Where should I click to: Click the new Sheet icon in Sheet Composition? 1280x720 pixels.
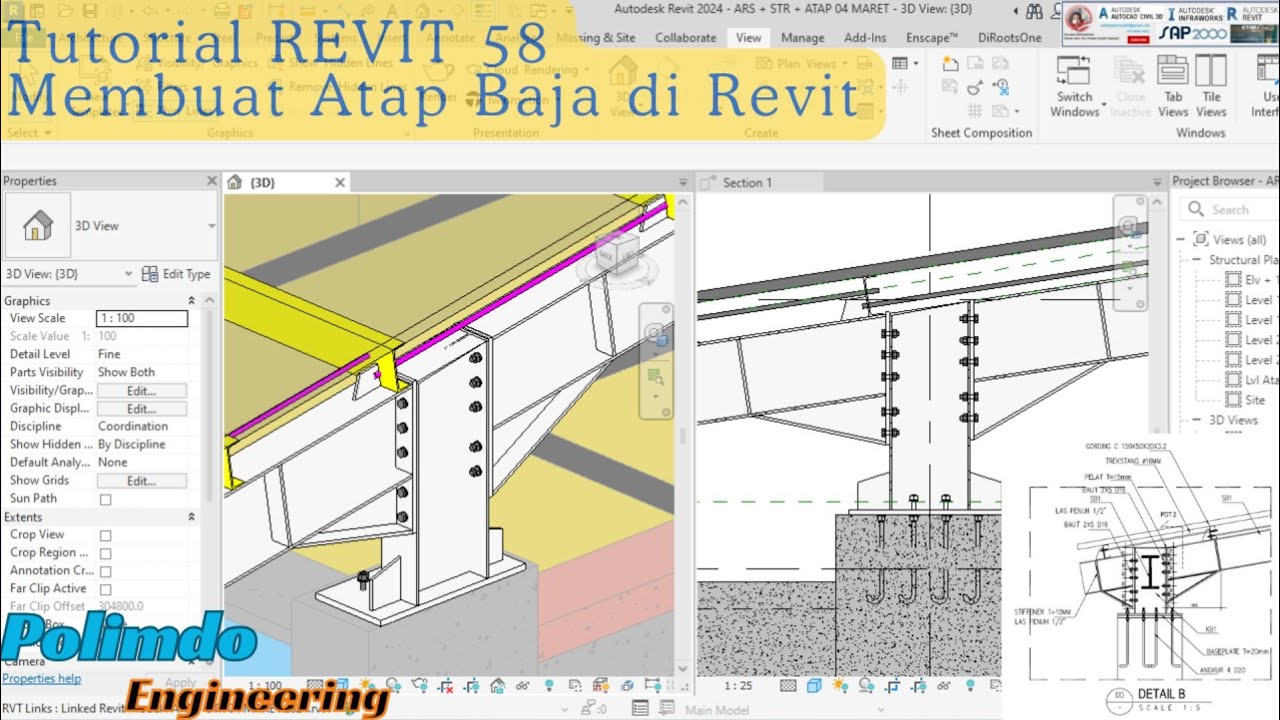949,63
